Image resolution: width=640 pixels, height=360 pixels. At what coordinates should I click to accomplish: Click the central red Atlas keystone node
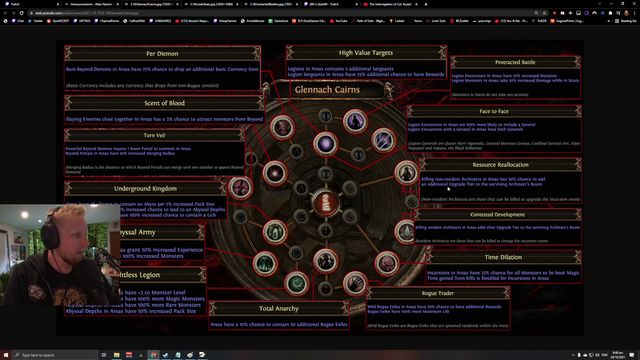[326, 202]
